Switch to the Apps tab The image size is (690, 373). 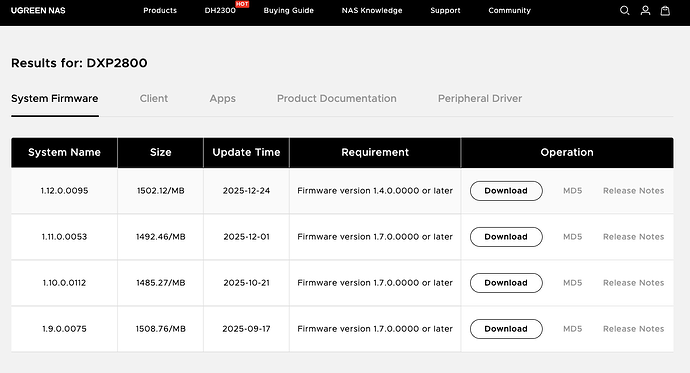(222, 99)
